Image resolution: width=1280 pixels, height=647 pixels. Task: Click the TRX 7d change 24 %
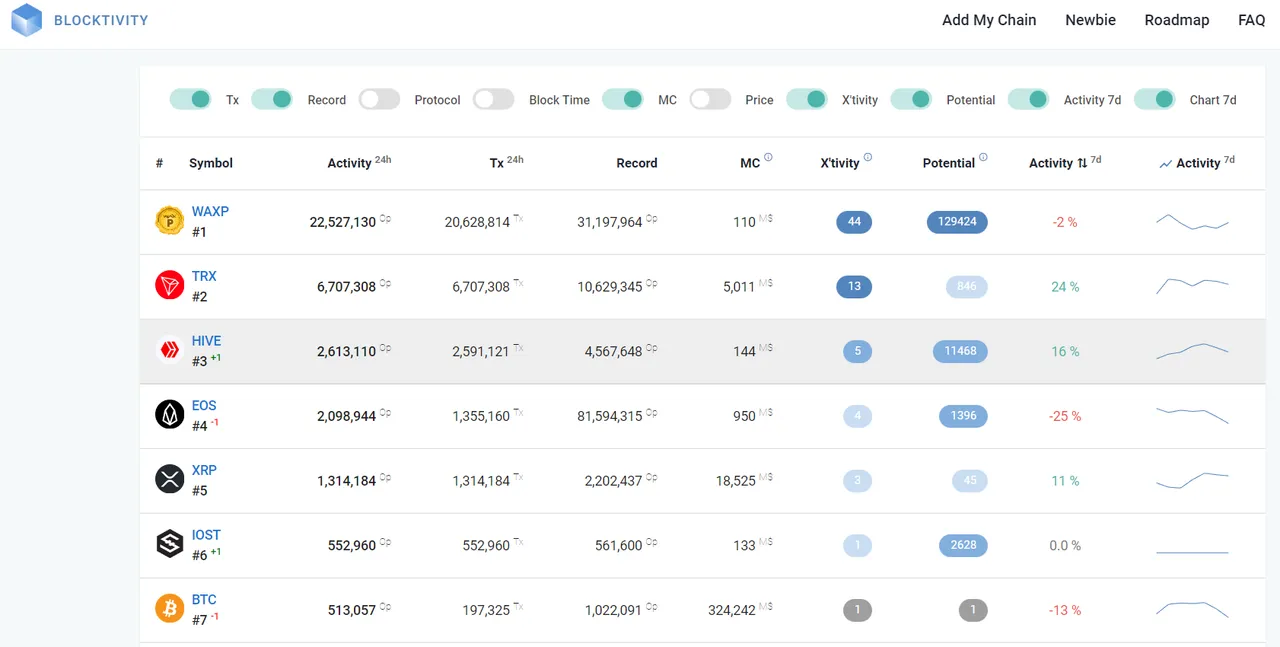coord(1065,287)
